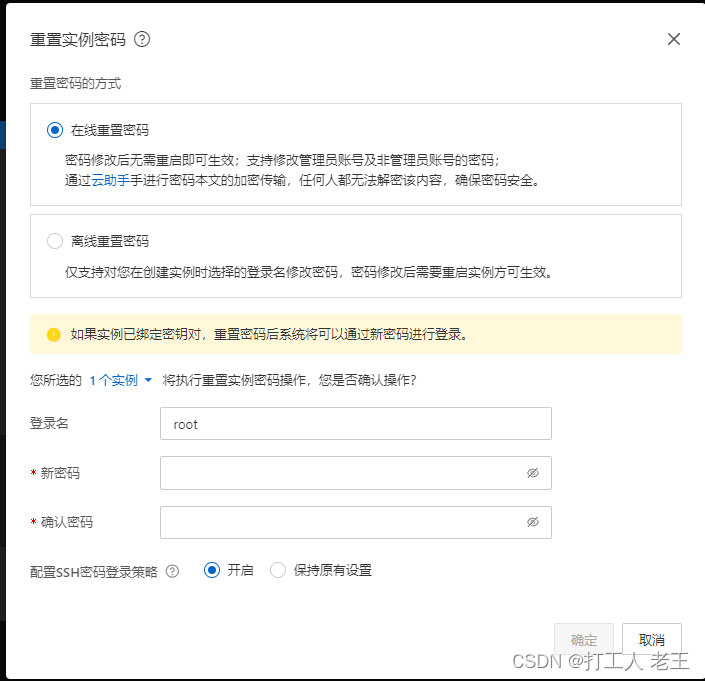Close the reset password dialog

coord(674,39)
